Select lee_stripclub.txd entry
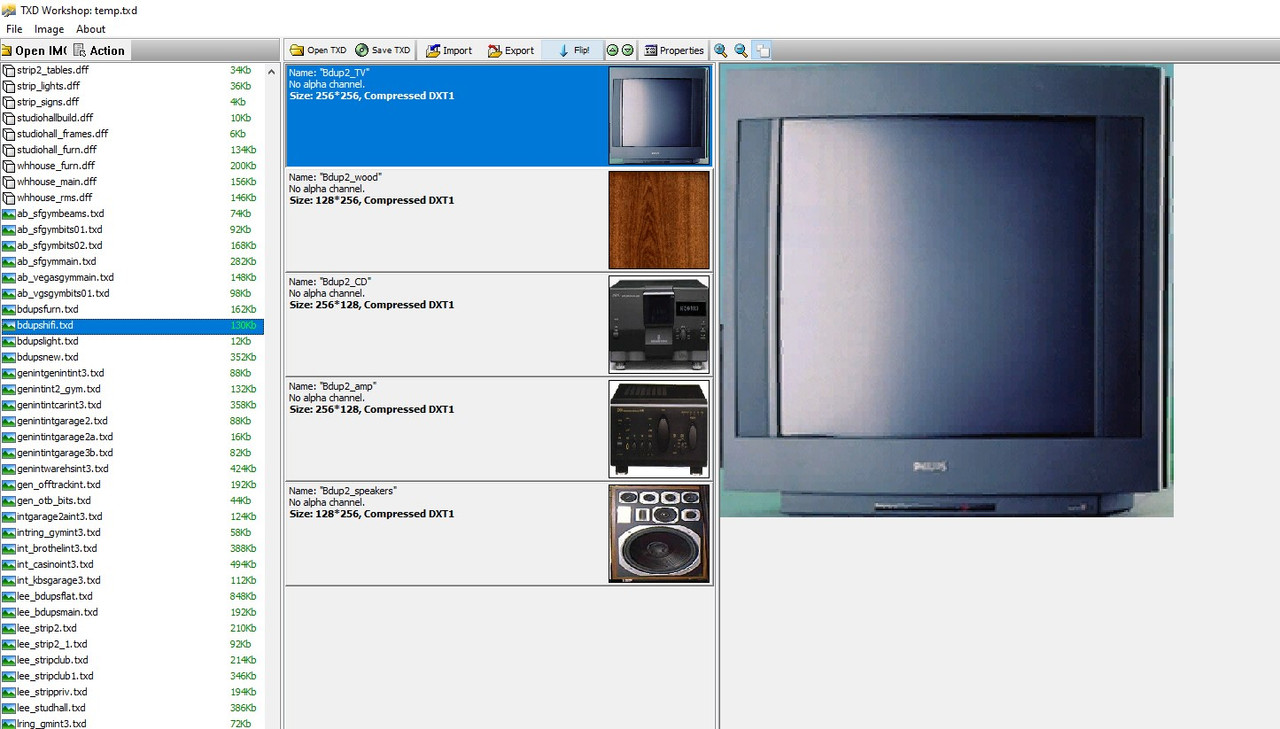Screen dimensions: 1280x729 pyautogui.click(x=132, y=661)
